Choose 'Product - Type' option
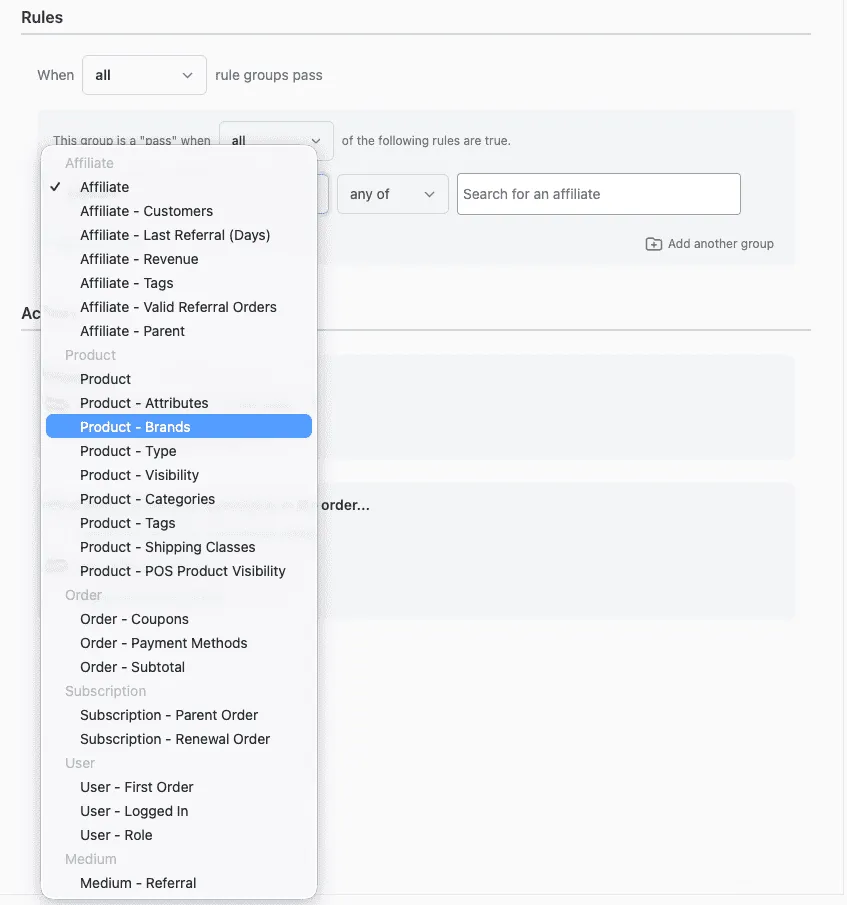The width and height of the screenshot is (847, 905). pyautogui.click(x=179, y=451)
